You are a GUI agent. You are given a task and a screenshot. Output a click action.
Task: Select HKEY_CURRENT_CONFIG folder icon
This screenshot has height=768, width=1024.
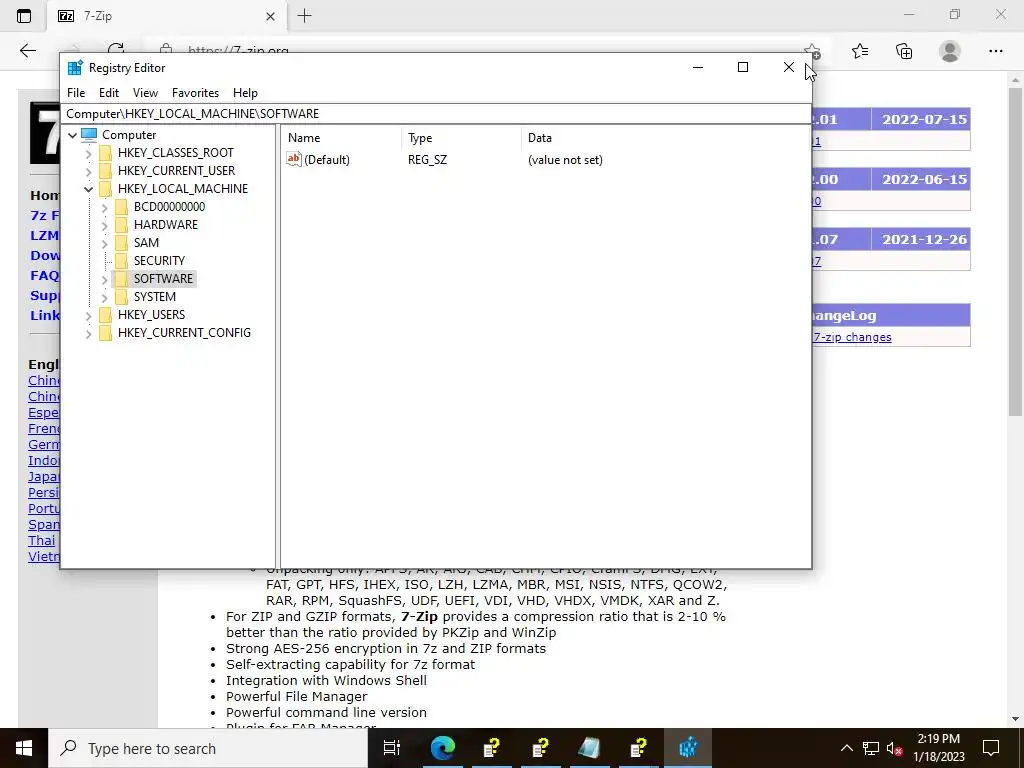click(105, 332)
